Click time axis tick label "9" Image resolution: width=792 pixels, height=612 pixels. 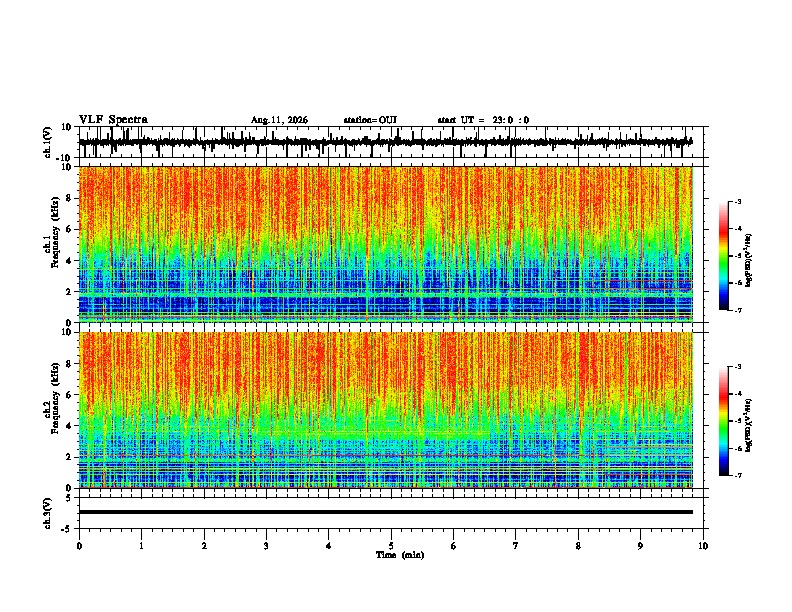640,546
